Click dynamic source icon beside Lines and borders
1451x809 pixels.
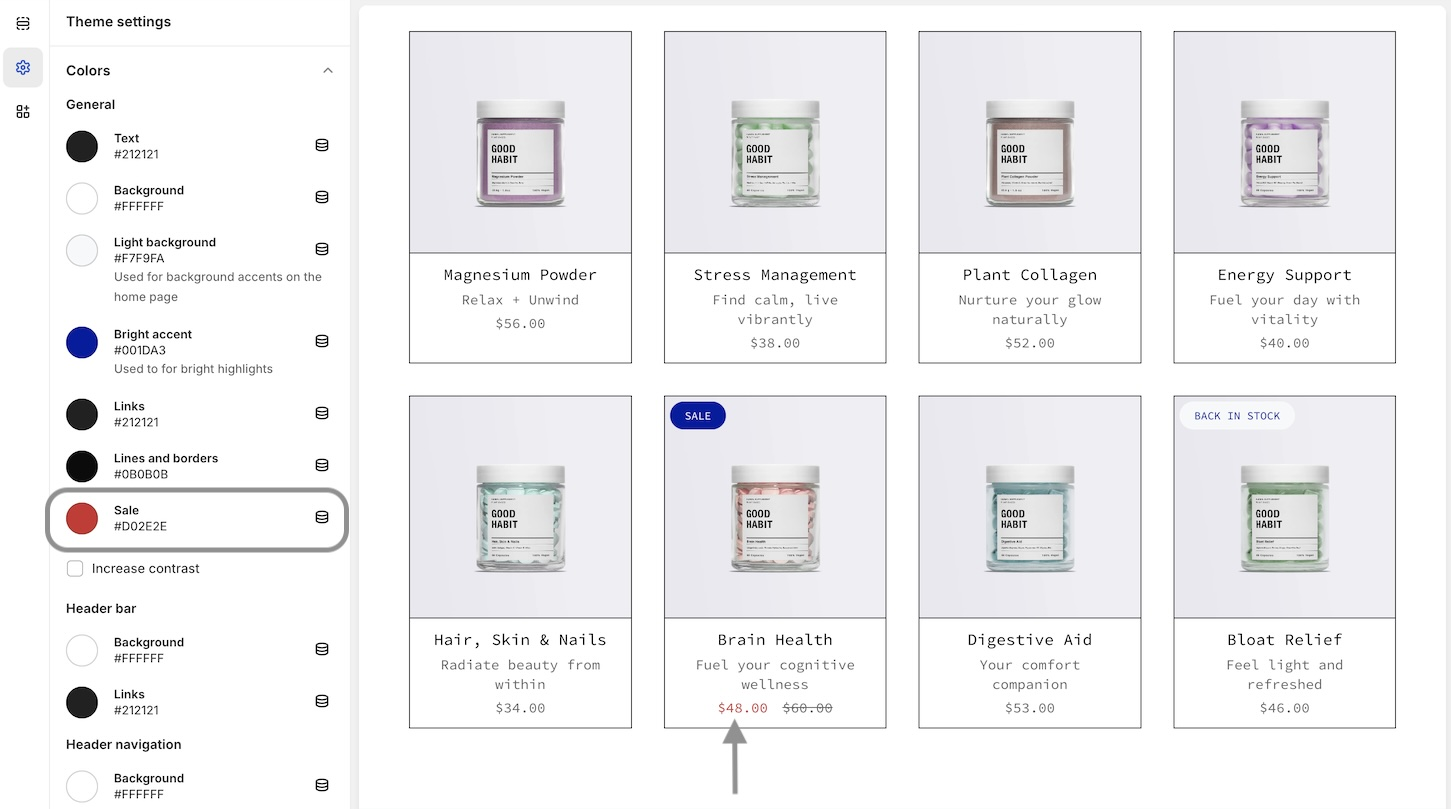[322, 465]
